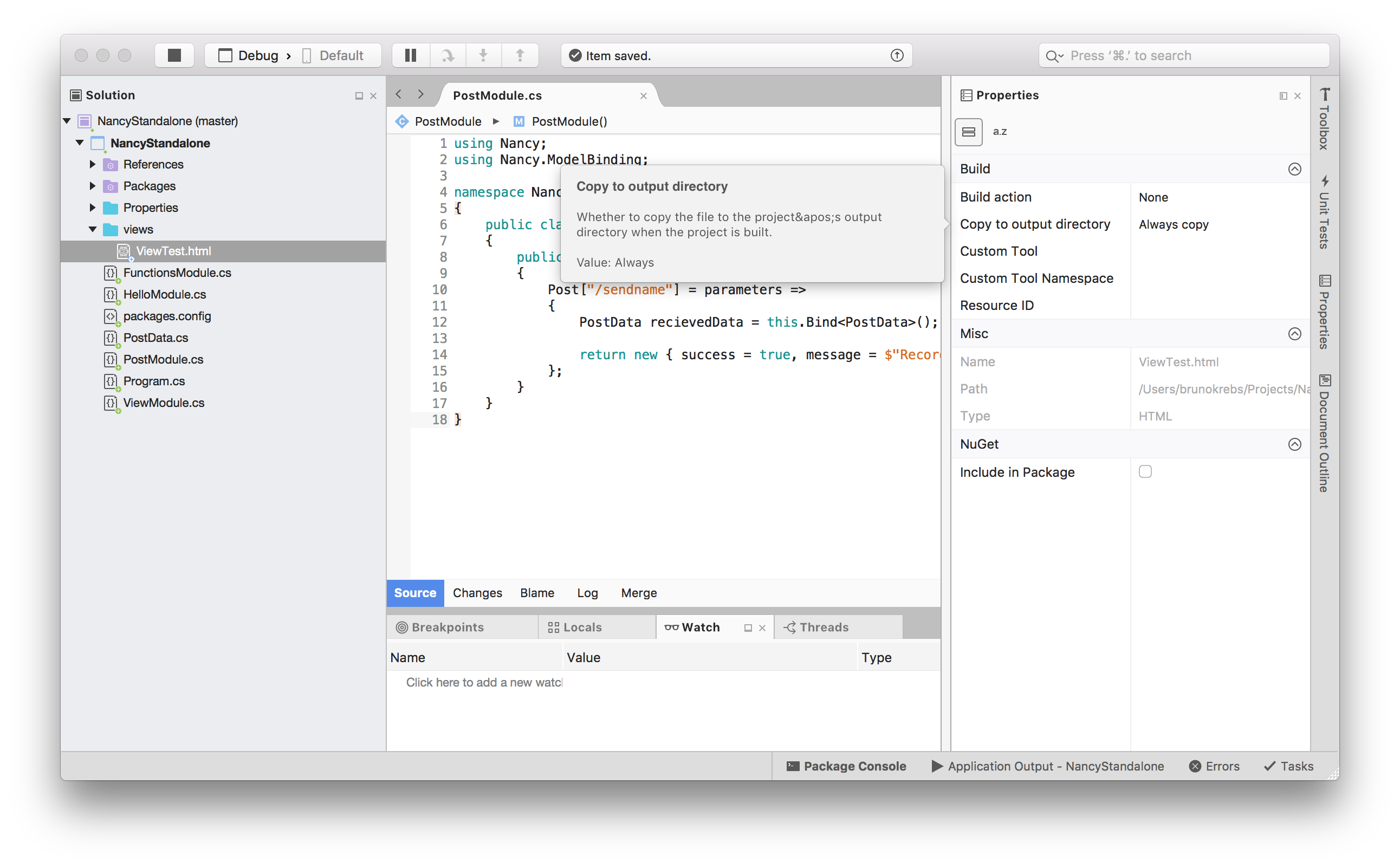Sort properties alphabetically a.z
This screenshot has height=867, width=1400.
(x=1000, y=132)
